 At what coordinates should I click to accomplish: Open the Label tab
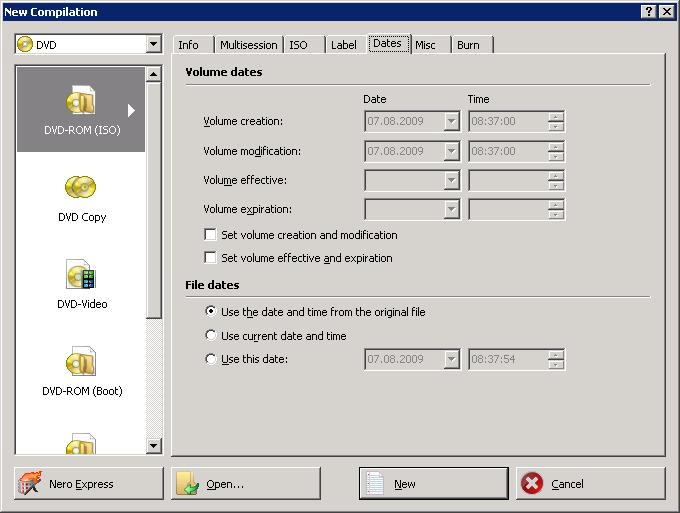pos(346,45)
